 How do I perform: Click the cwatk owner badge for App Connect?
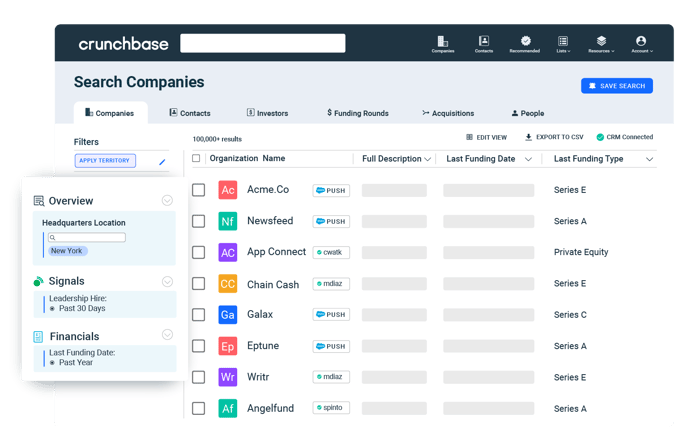[331, 252]
